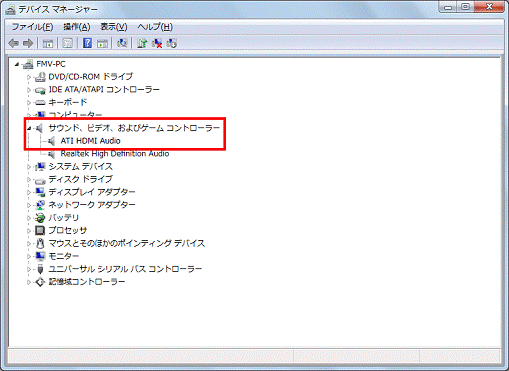Open the blue Help question-mark icon
The height and width of the screenshot is (371, 509).
coord(87,43)
